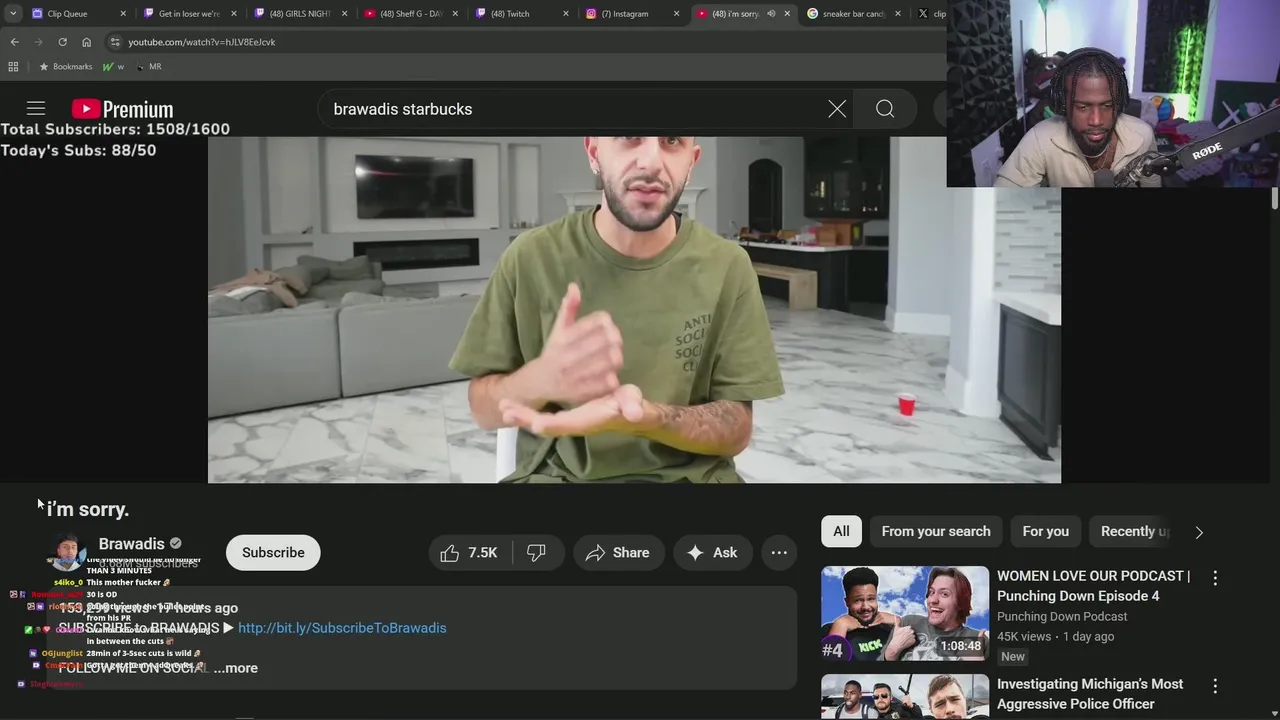Share the video
Screen dimensions: 1280x720
click(618, 553)
